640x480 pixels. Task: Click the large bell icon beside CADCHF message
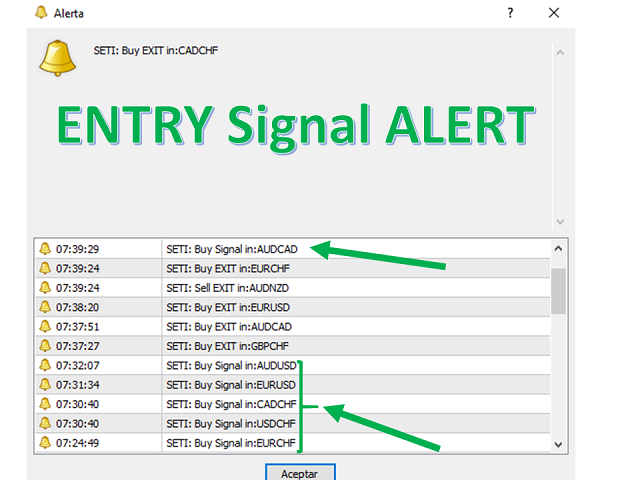pos(57,58)
